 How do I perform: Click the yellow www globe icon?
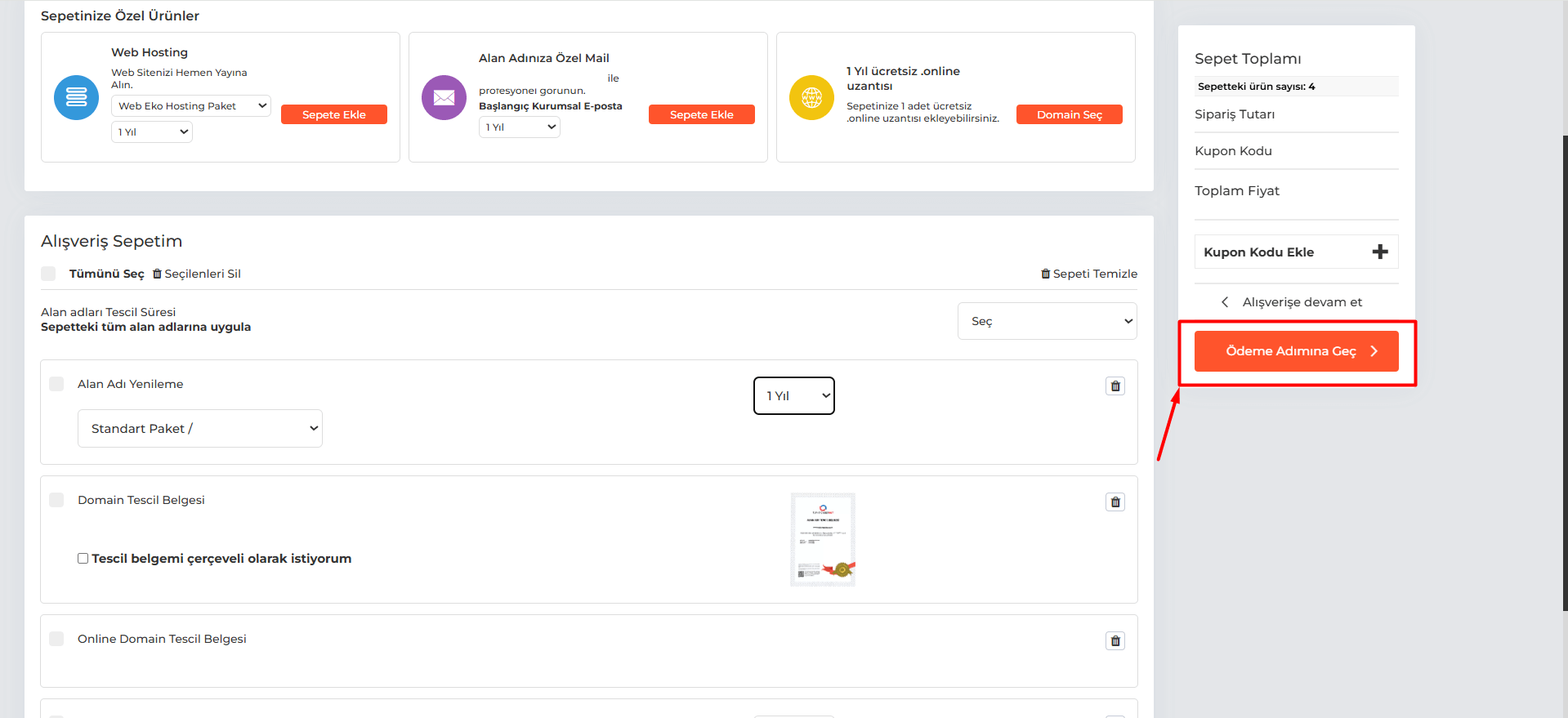[x=811, y=97]
